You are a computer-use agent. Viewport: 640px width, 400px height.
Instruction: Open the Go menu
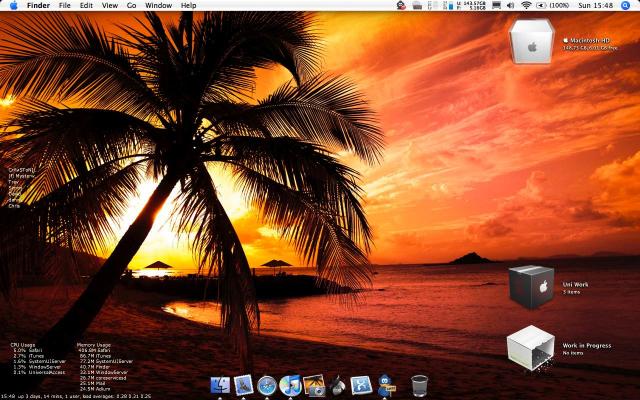[x=131, y=5]
